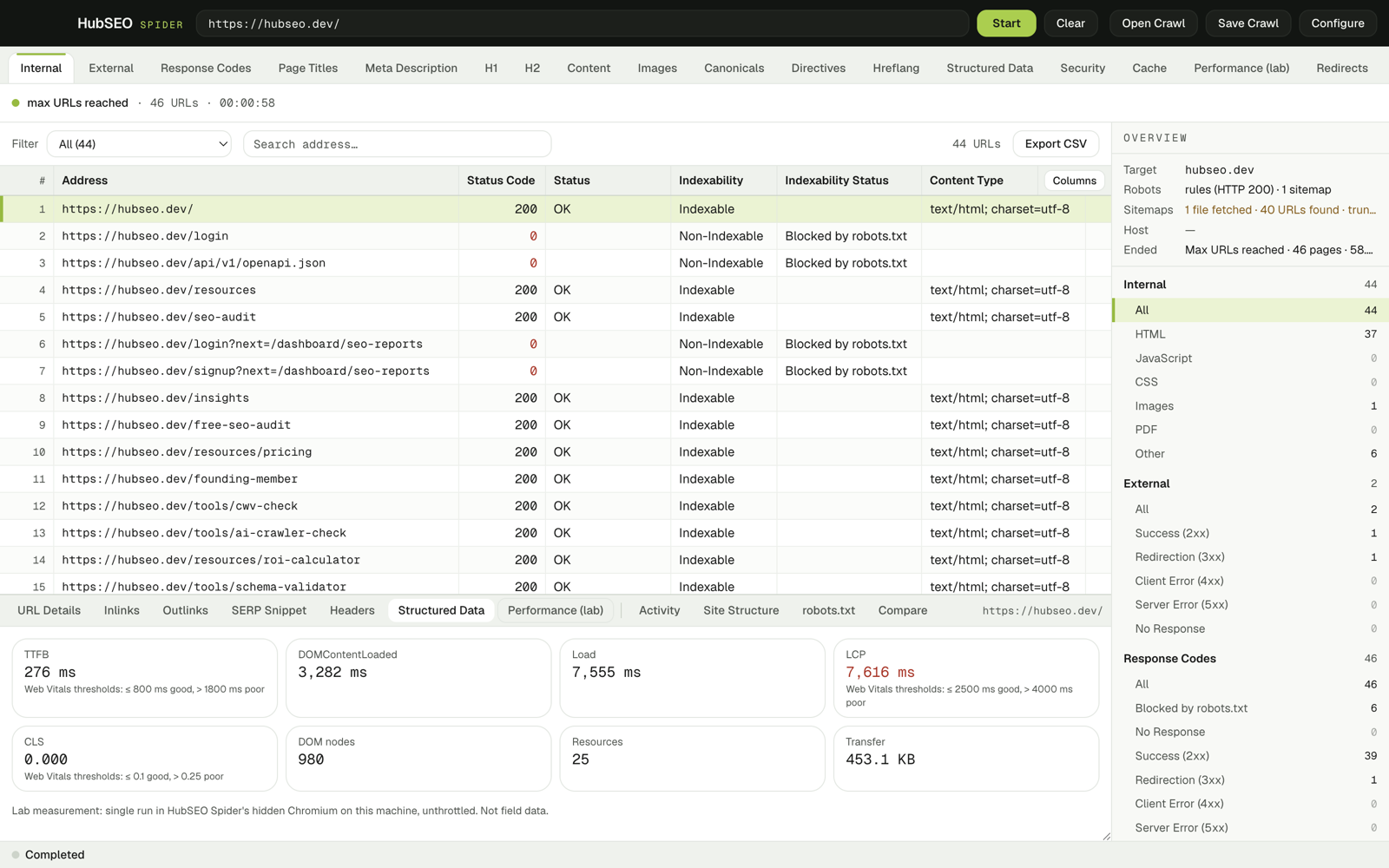
Task: Switch to the External tab
Action: point(111,68)
